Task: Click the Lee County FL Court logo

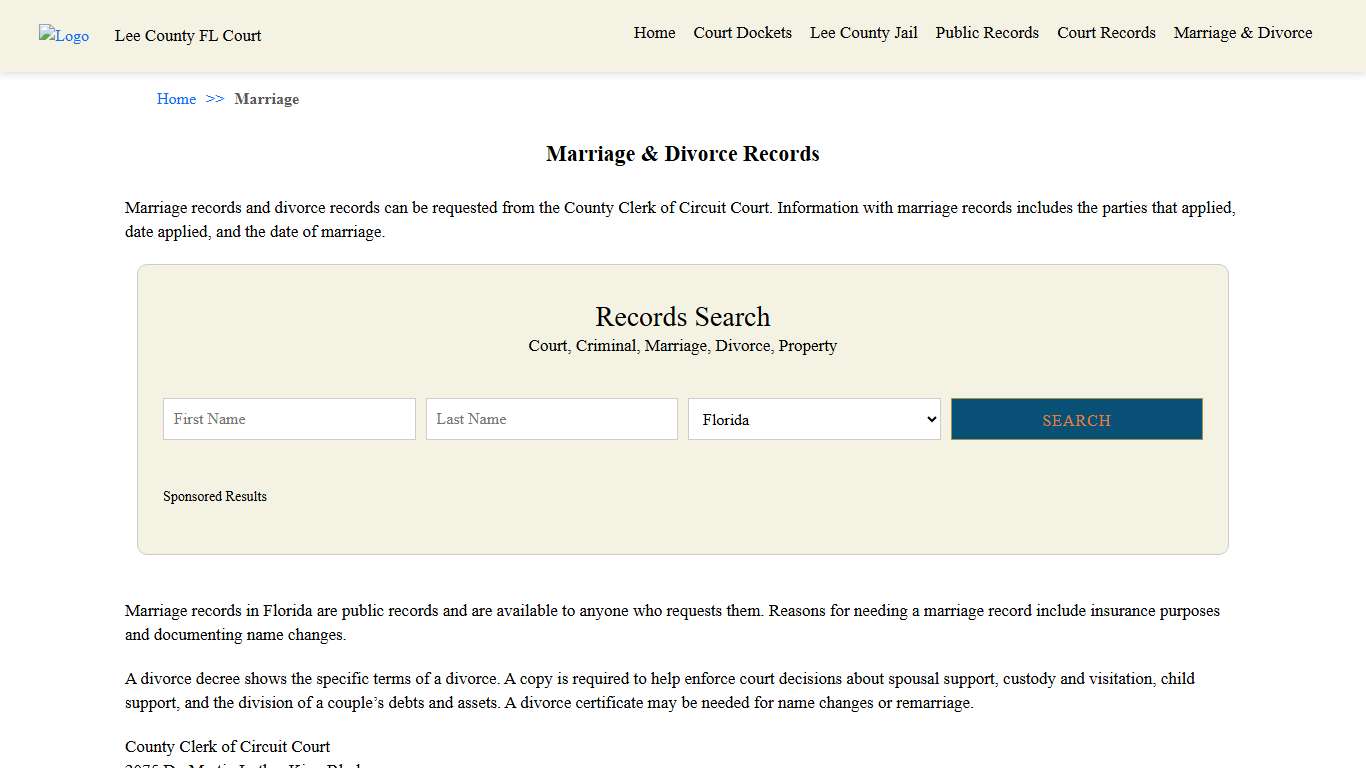Action: click(x=63, y=35)
